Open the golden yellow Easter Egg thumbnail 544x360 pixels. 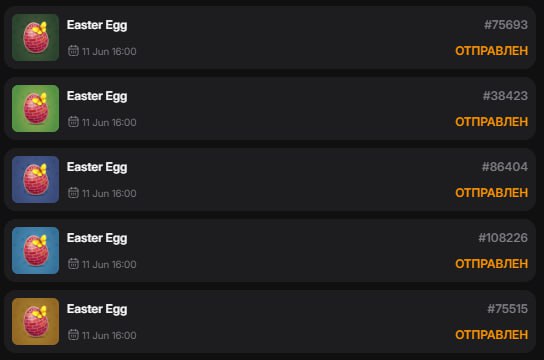coord(35,322)
